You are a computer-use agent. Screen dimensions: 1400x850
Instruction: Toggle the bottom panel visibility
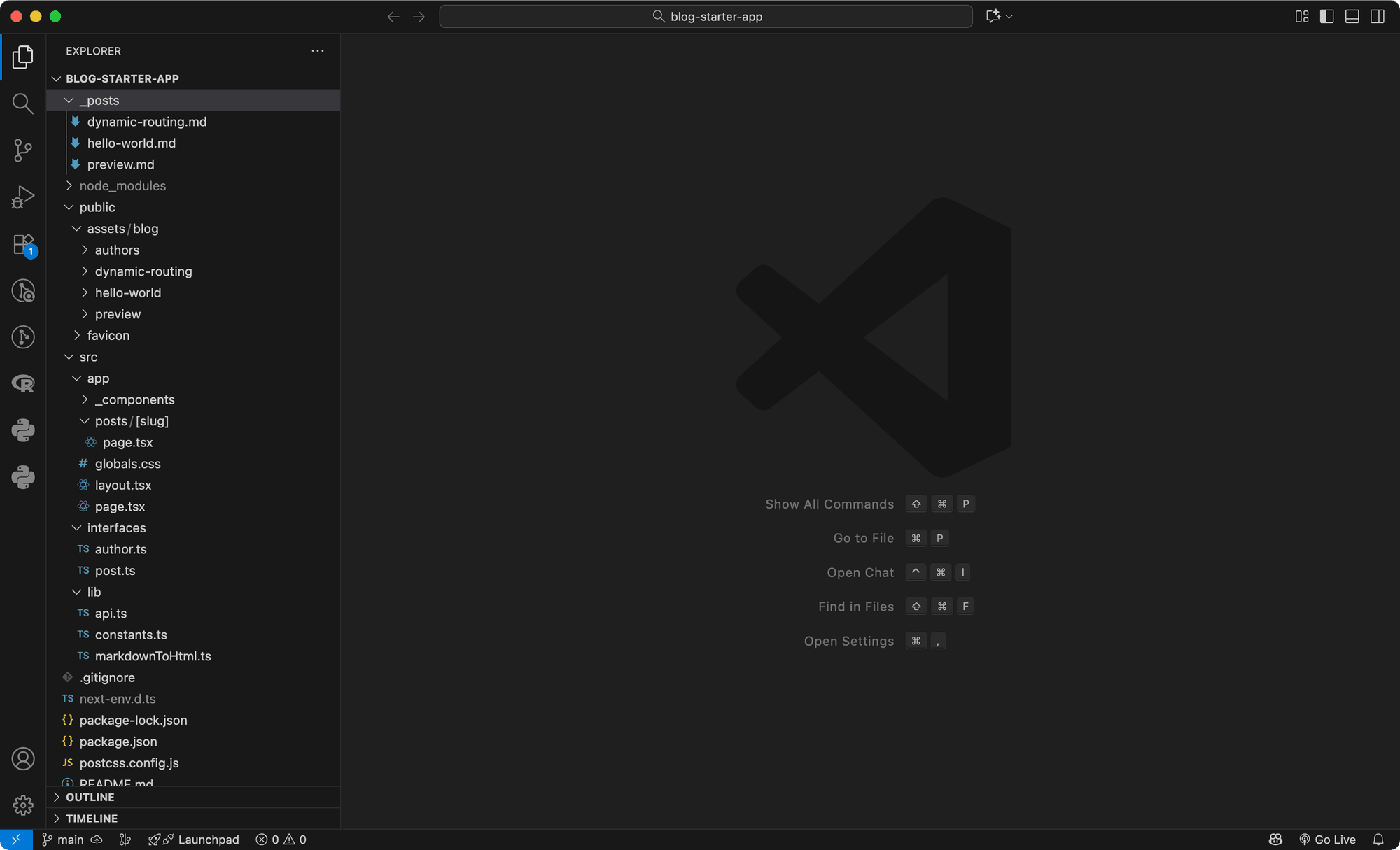click(1352, 16)
